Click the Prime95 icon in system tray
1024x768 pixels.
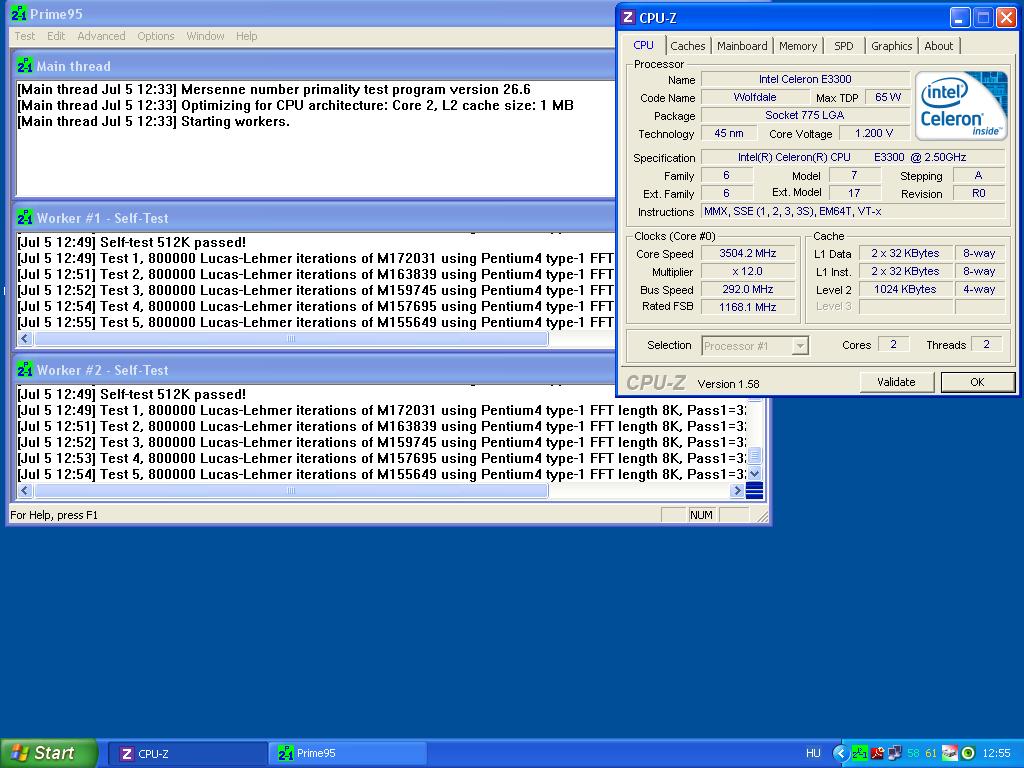(859, 753)
